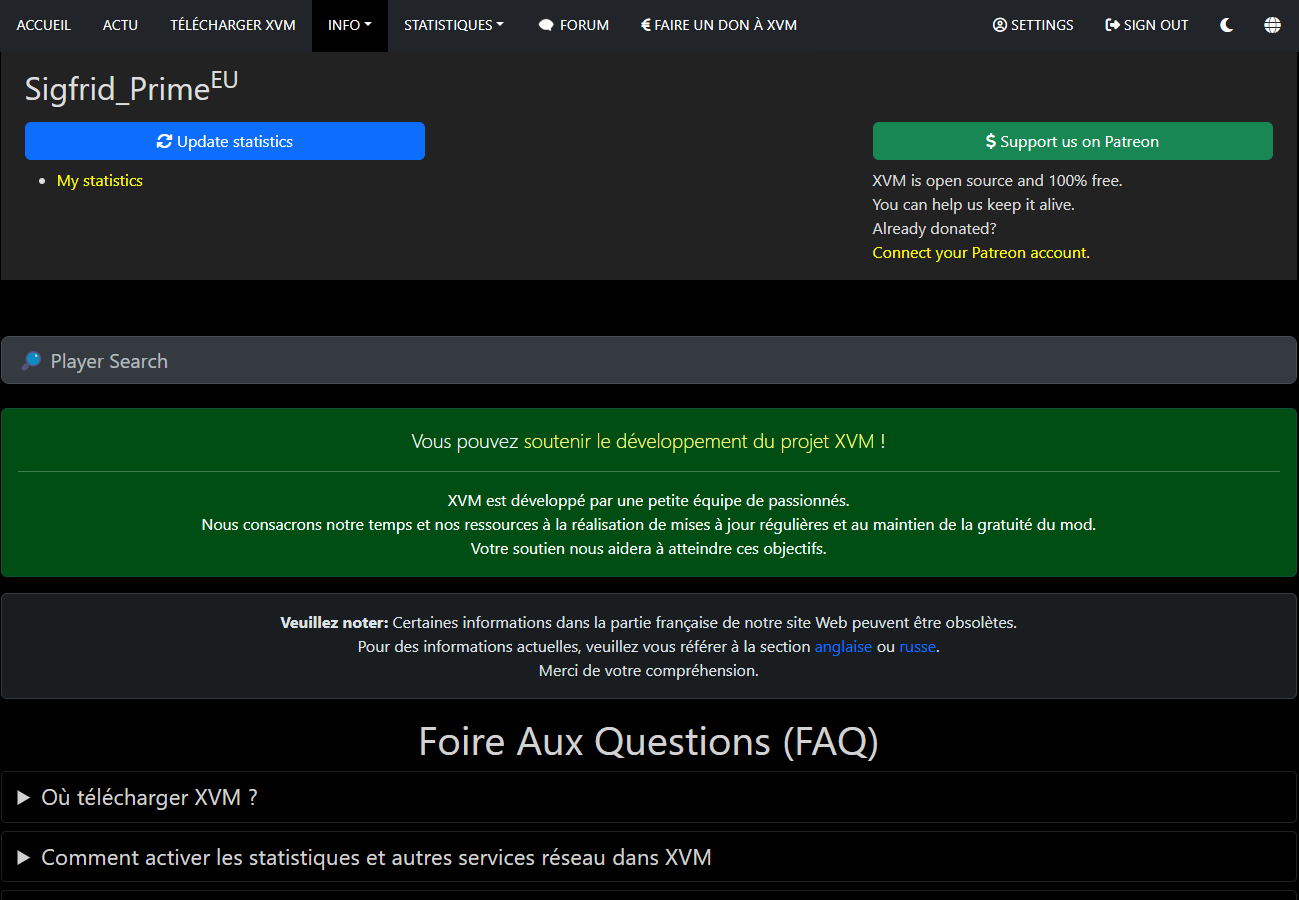Open the language globe icon
This screenshot has height=900, width=1299.
pos(1272,24)
